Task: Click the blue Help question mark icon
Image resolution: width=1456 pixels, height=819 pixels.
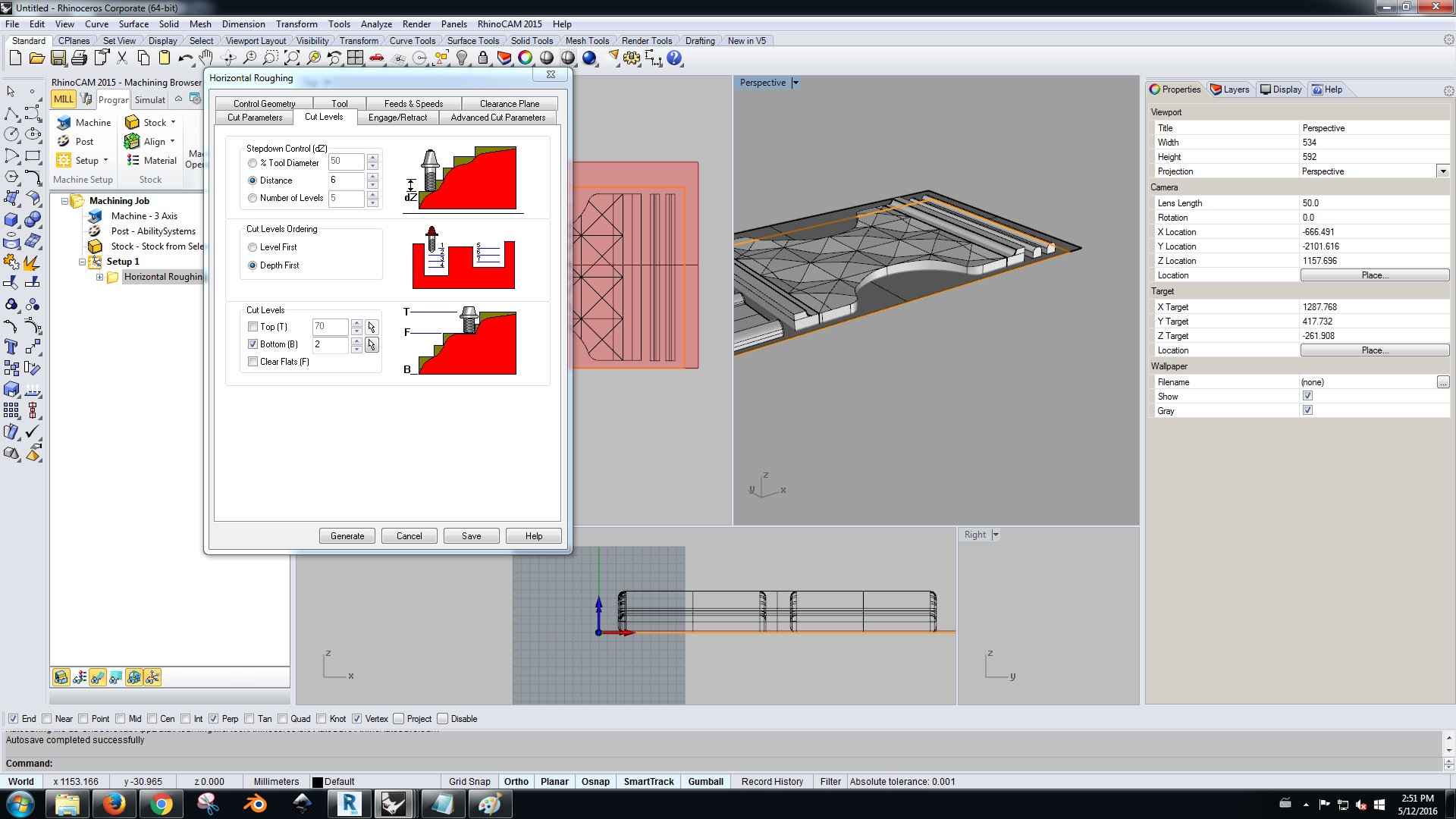Action: click(674, 58)
